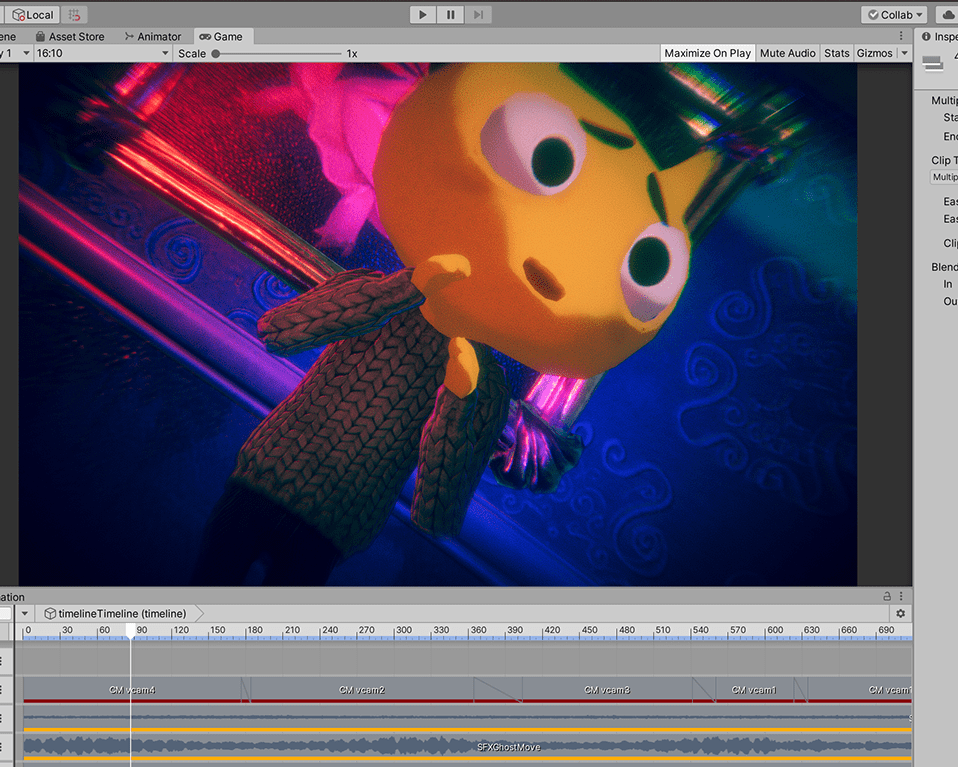Screen dimensions: 958x767
Task: Toggle the Stats overlay
Action: (x=836, y=53)
